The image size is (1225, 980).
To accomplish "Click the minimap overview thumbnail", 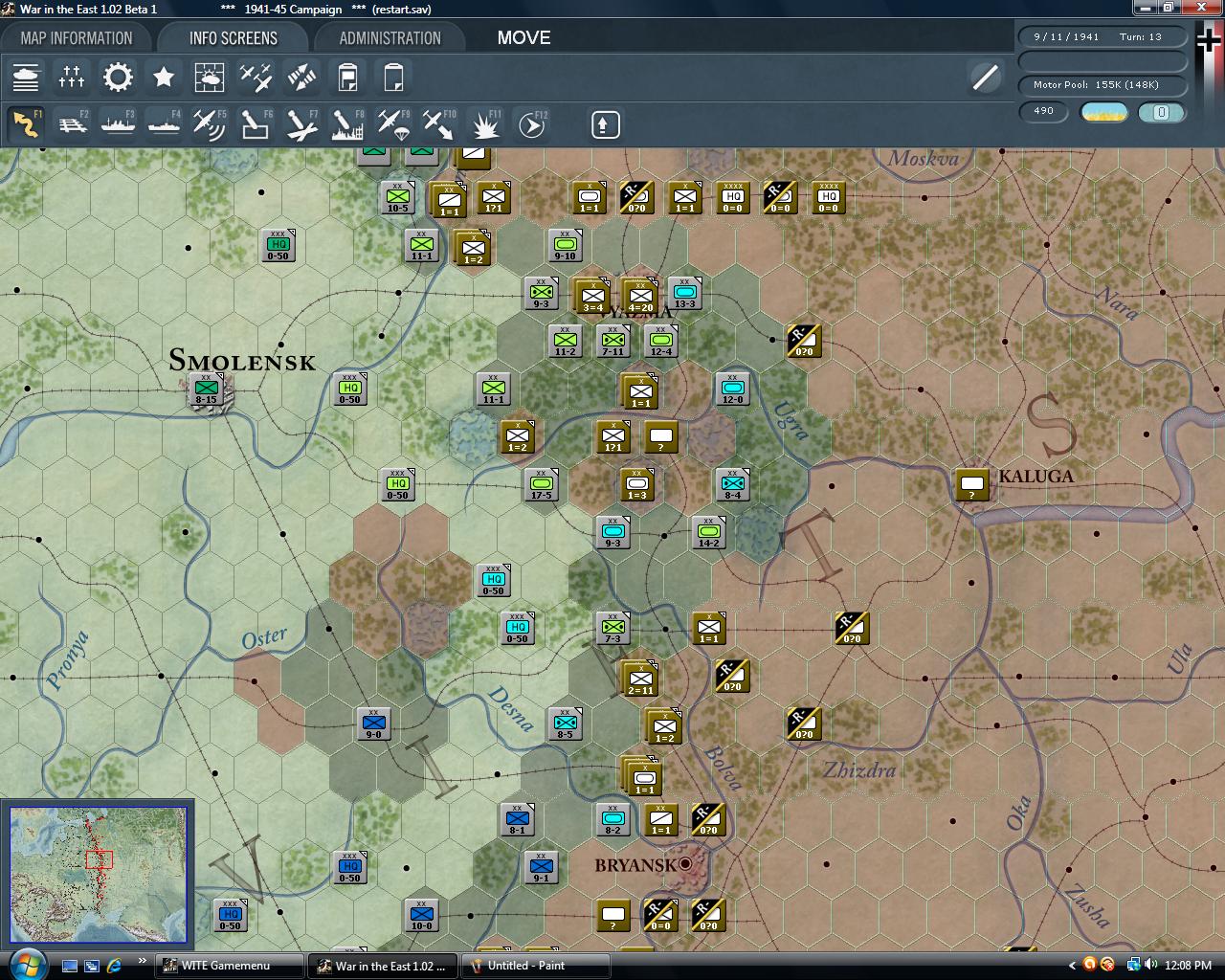I will (98, 874).
